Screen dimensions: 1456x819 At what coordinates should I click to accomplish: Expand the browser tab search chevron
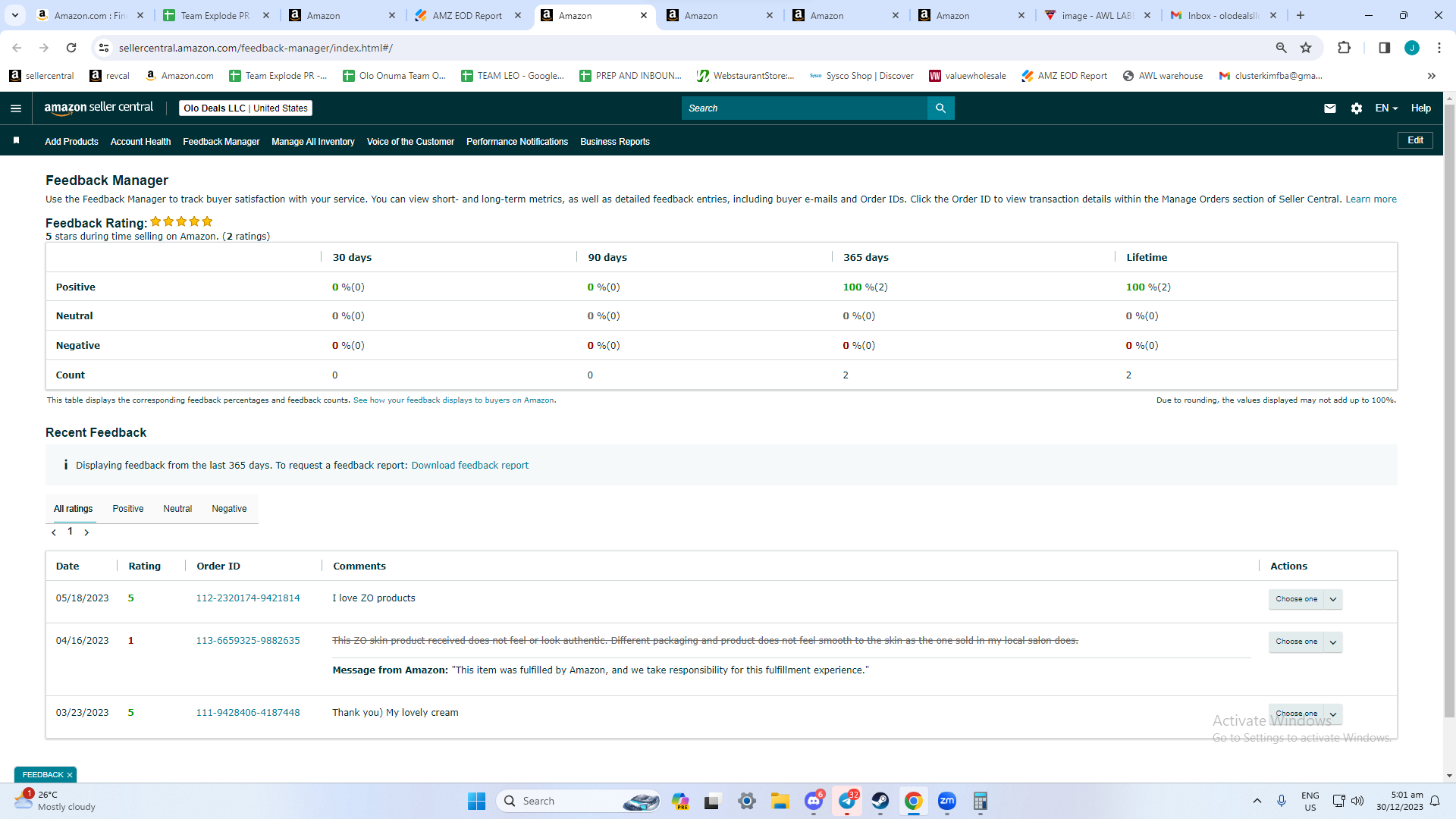coord(14,15)
